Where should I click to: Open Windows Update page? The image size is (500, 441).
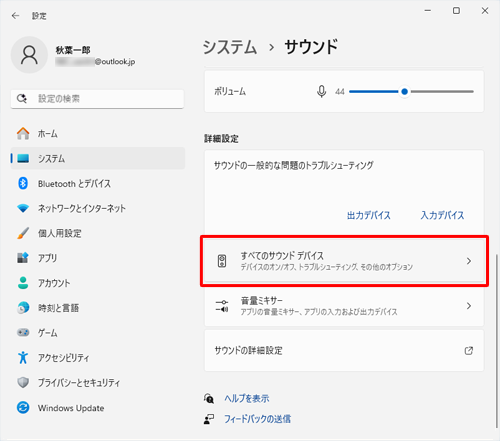98,407
